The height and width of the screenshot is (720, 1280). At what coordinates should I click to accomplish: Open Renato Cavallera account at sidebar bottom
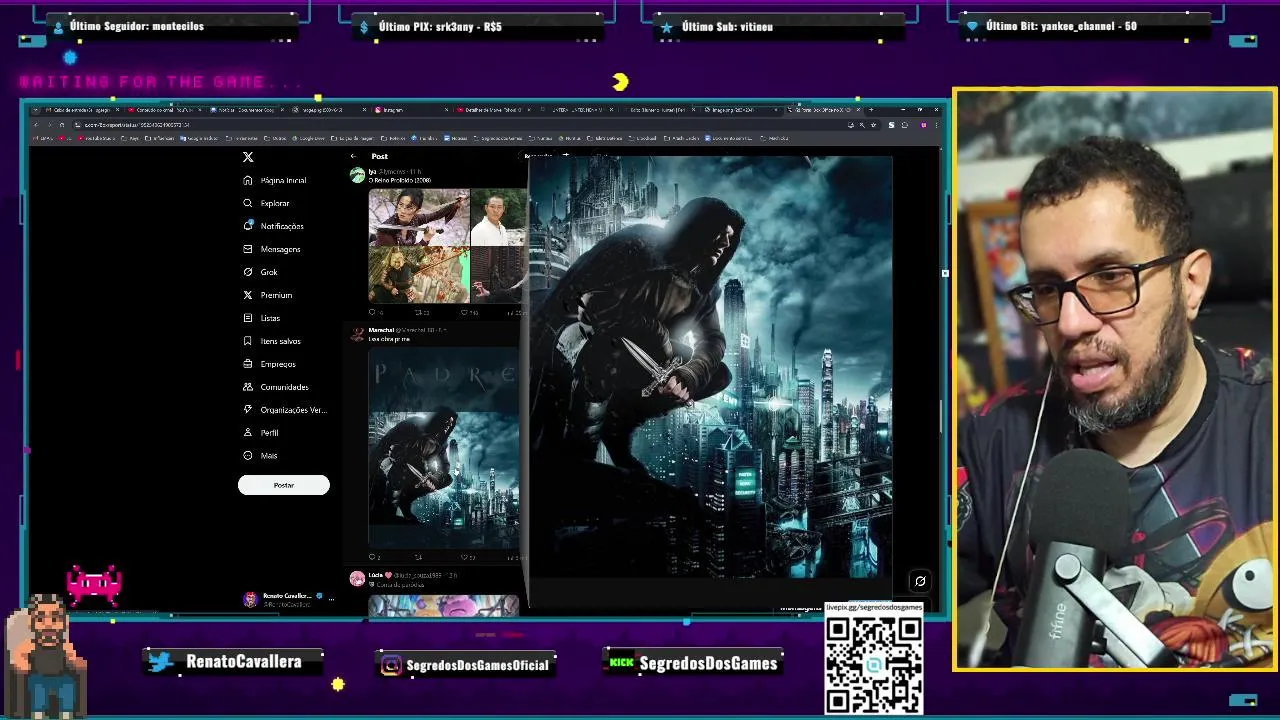290,599
